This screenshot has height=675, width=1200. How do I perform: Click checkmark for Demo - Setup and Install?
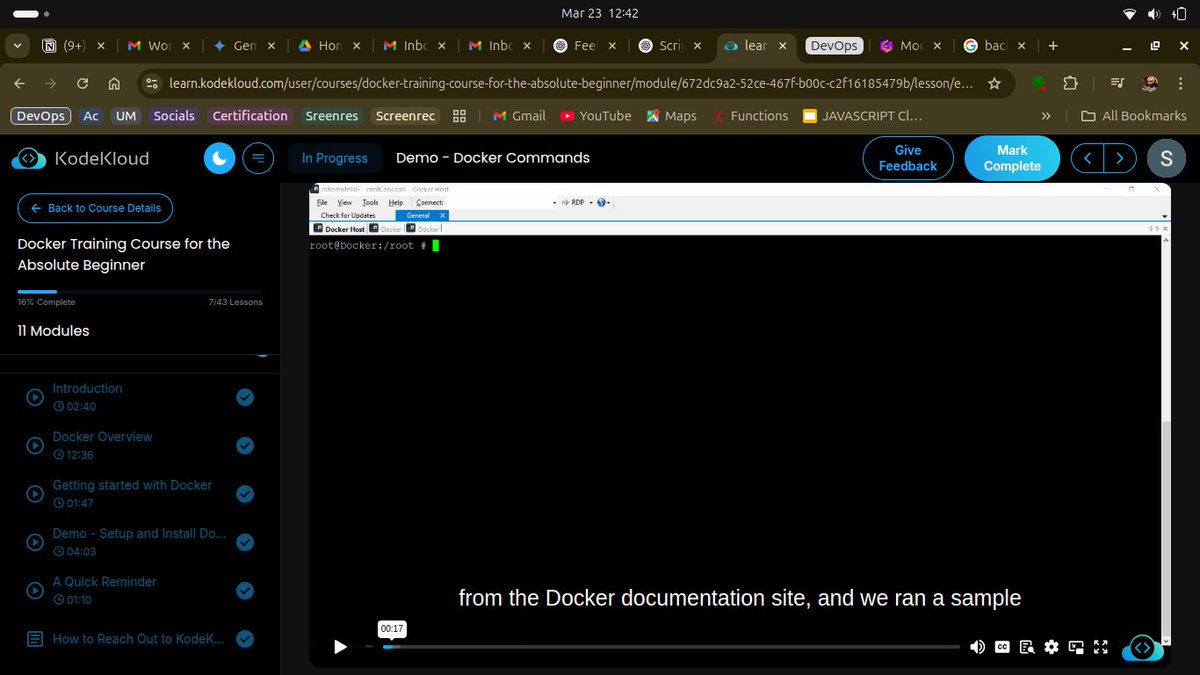coord(245,542)
